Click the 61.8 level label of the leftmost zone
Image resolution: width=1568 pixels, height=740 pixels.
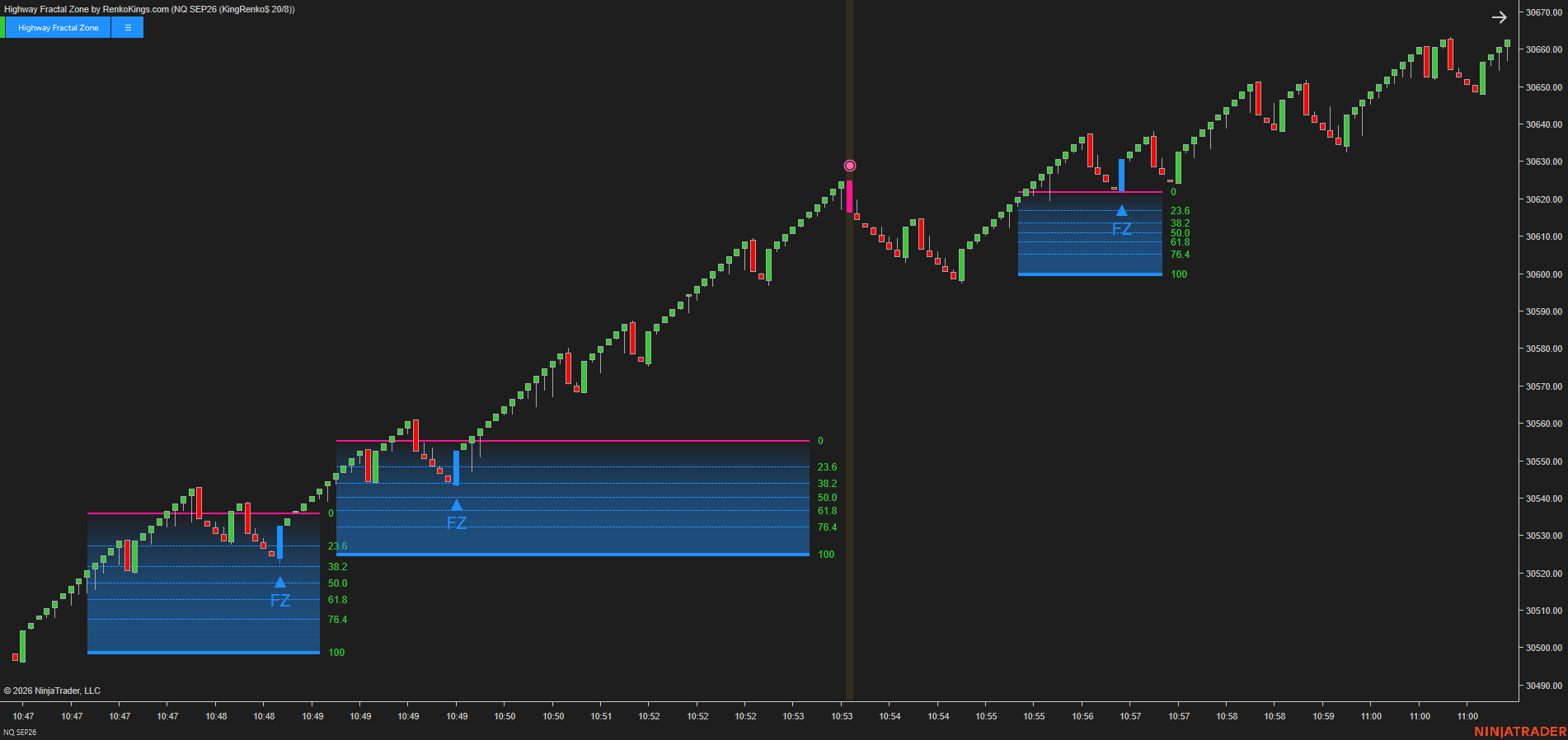click(x=337, y=600)
